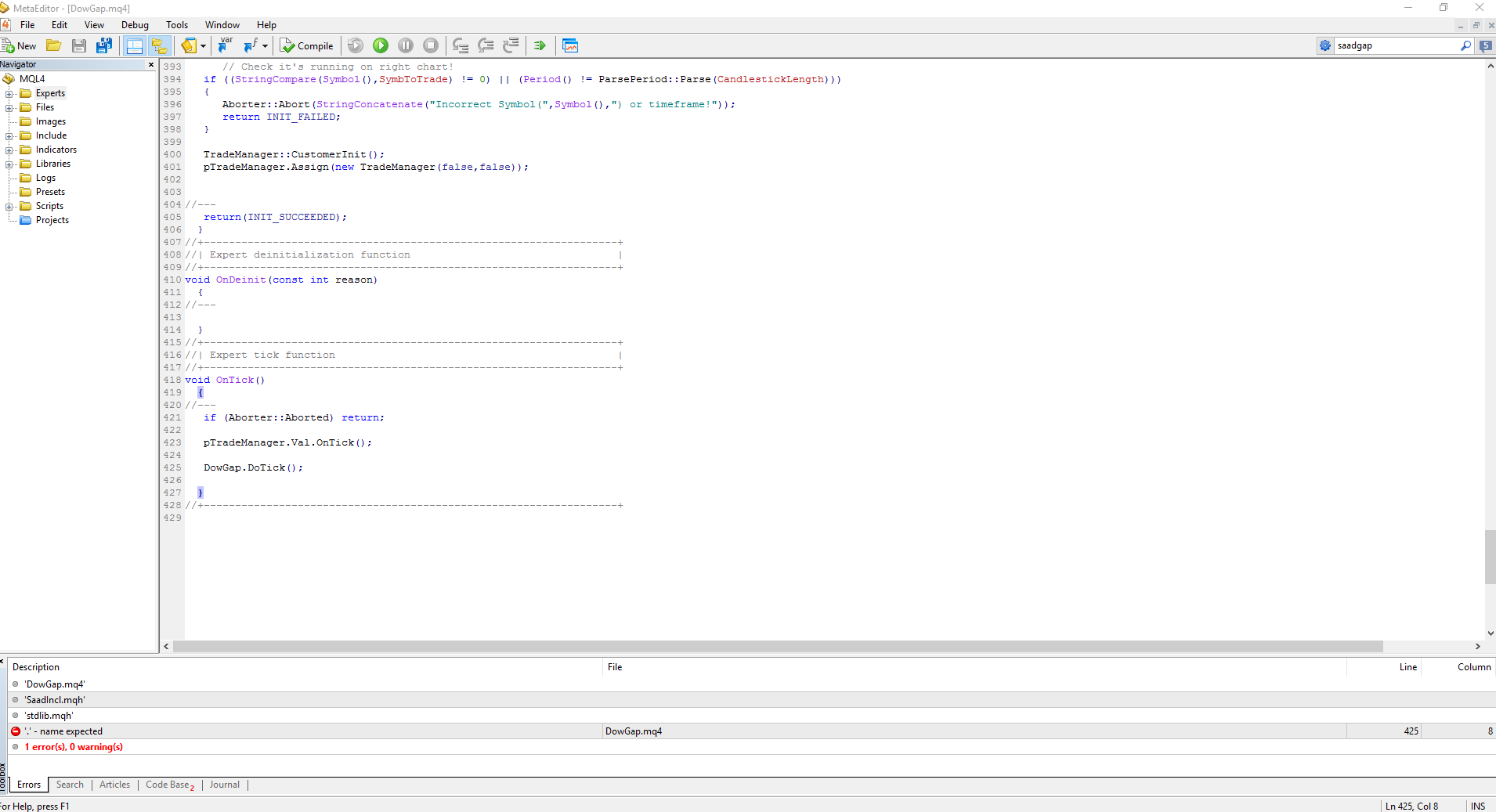Save all files with the double-disk icon
The width and height of the screenshot is (1496, 812).
tap(103, 46)
